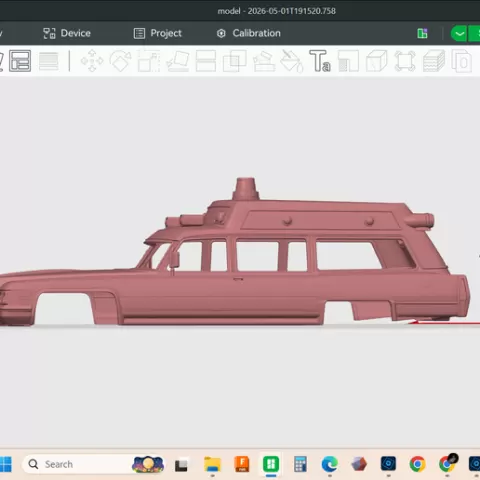Click the green grid icon at top right

point(422,33)
